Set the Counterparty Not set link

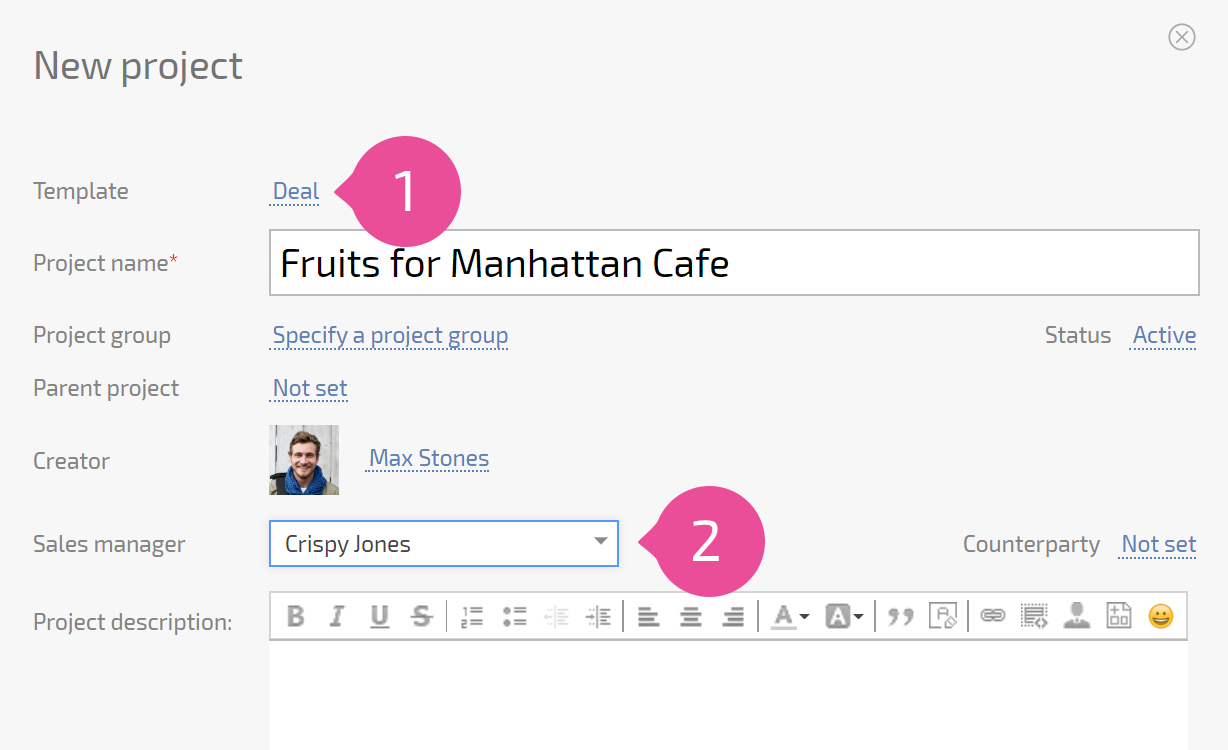point(1158,544)
